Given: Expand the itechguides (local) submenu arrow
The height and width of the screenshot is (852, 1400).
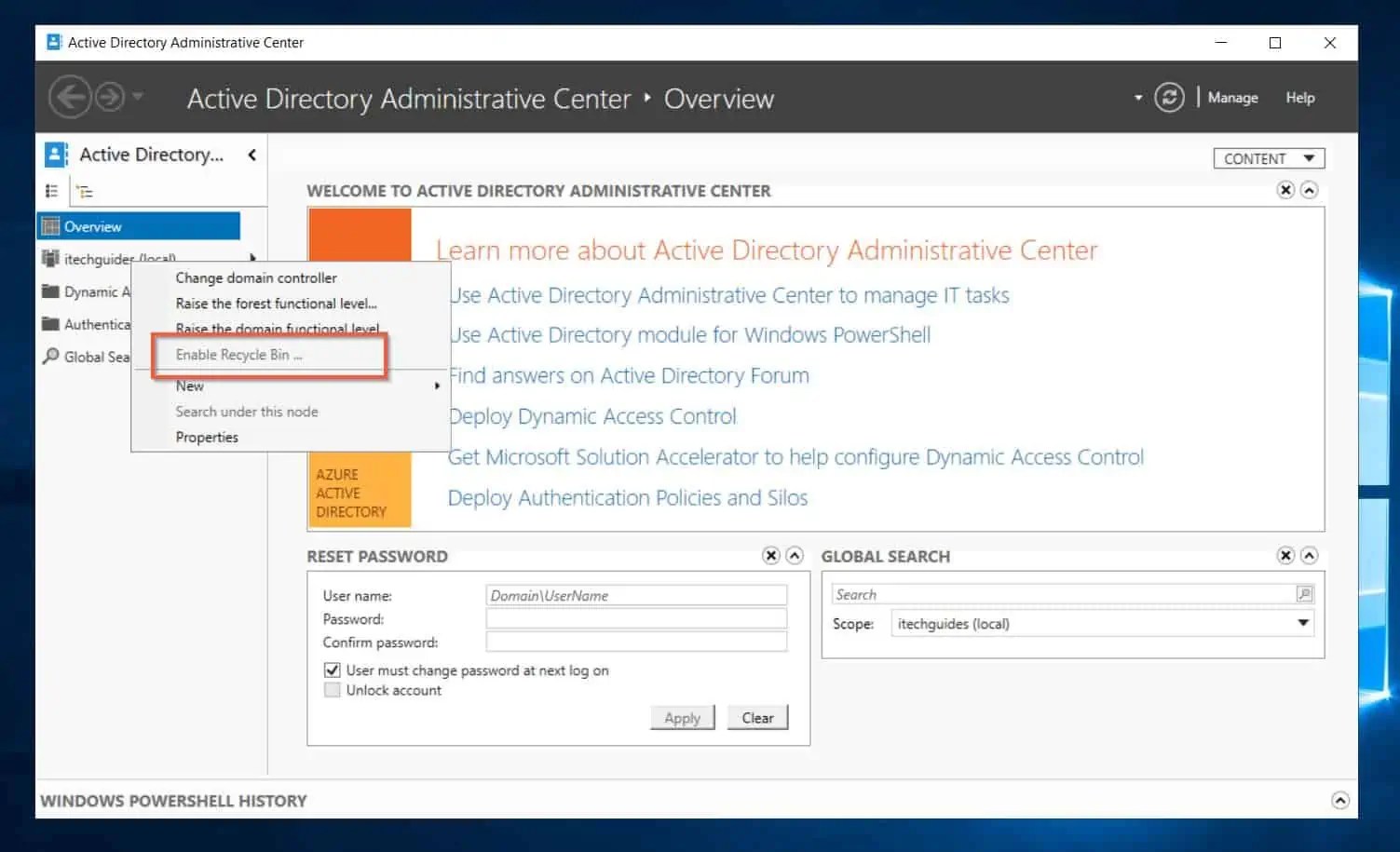Looking at the screenshot, I should pyautogui.click(x=251, y=258).
